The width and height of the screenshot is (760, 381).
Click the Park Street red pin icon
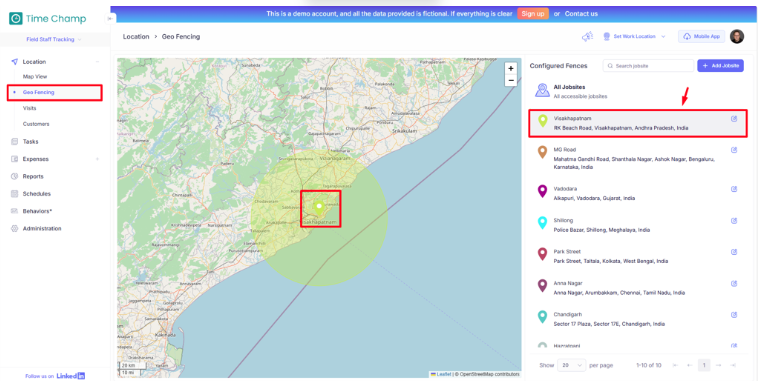tap(543, 254)
